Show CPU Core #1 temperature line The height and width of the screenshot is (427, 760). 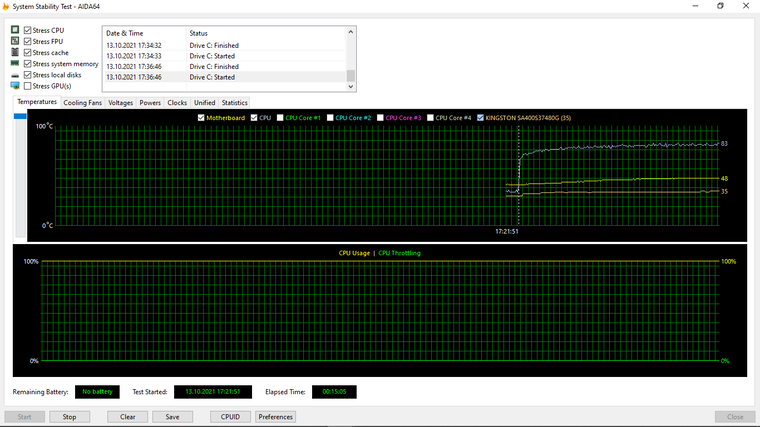pos(280,118)
